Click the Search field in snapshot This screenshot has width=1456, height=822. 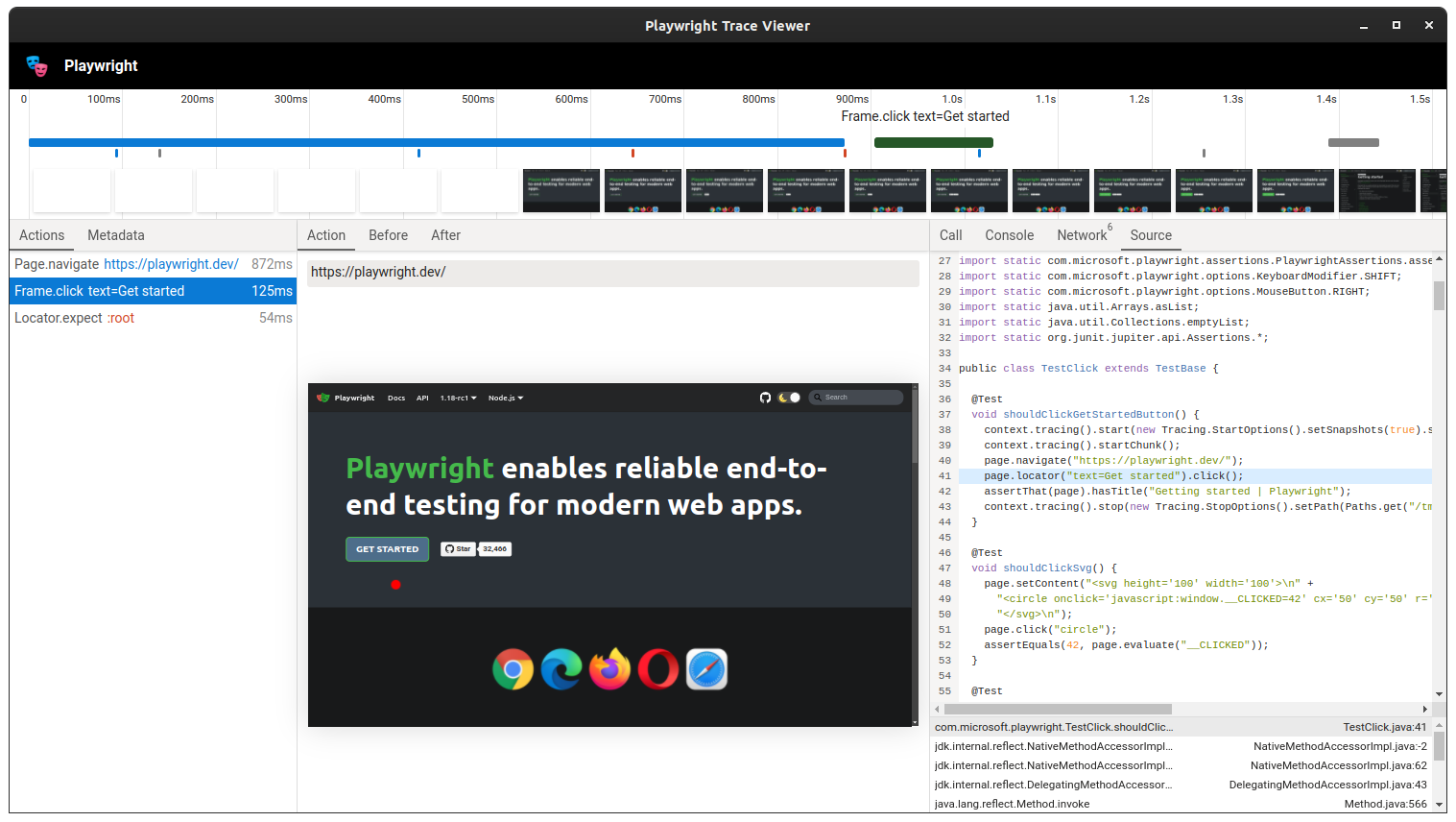(856, 398)
